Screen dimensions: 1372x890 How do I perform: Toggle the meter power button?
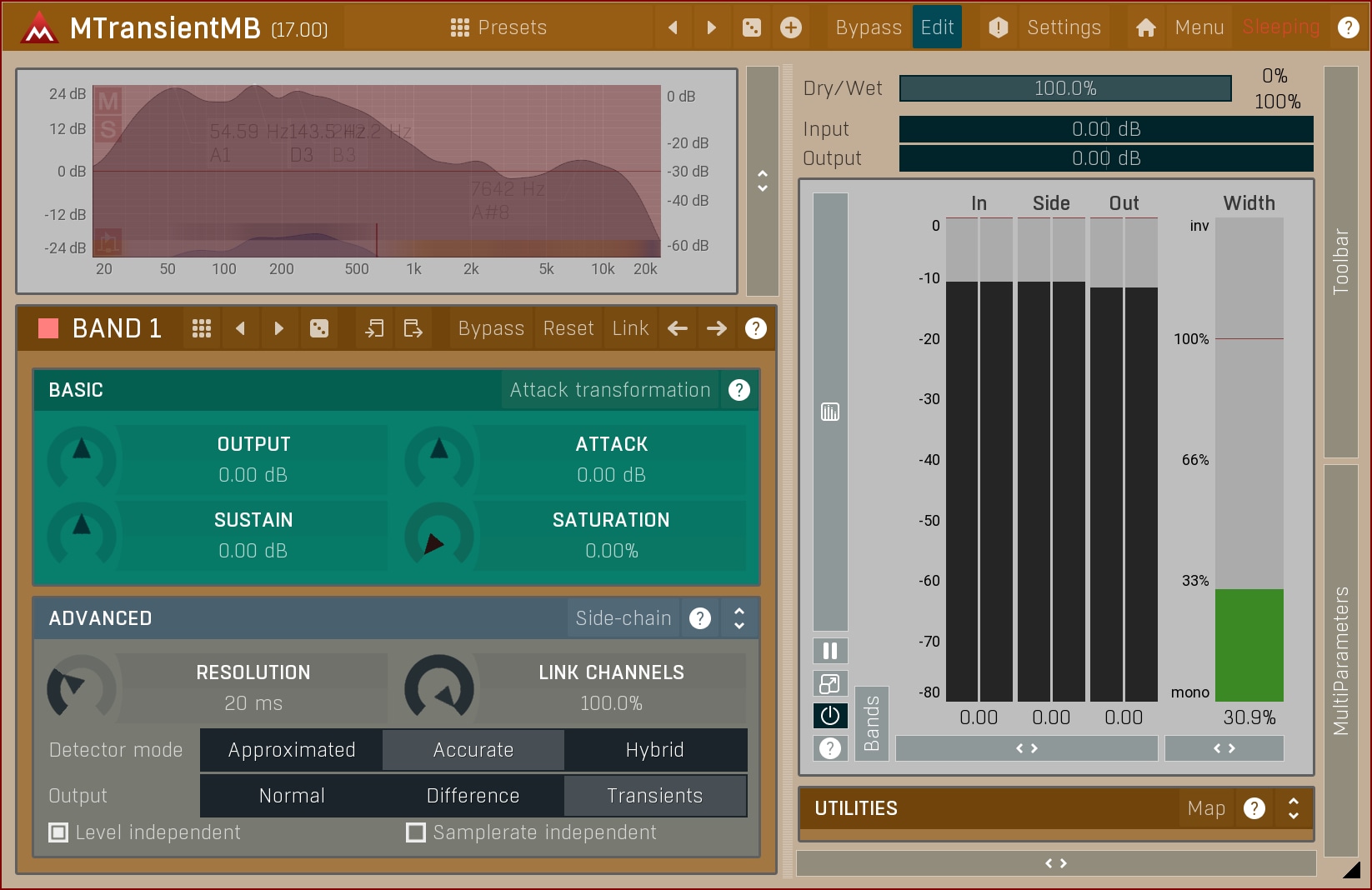(830, 716)
